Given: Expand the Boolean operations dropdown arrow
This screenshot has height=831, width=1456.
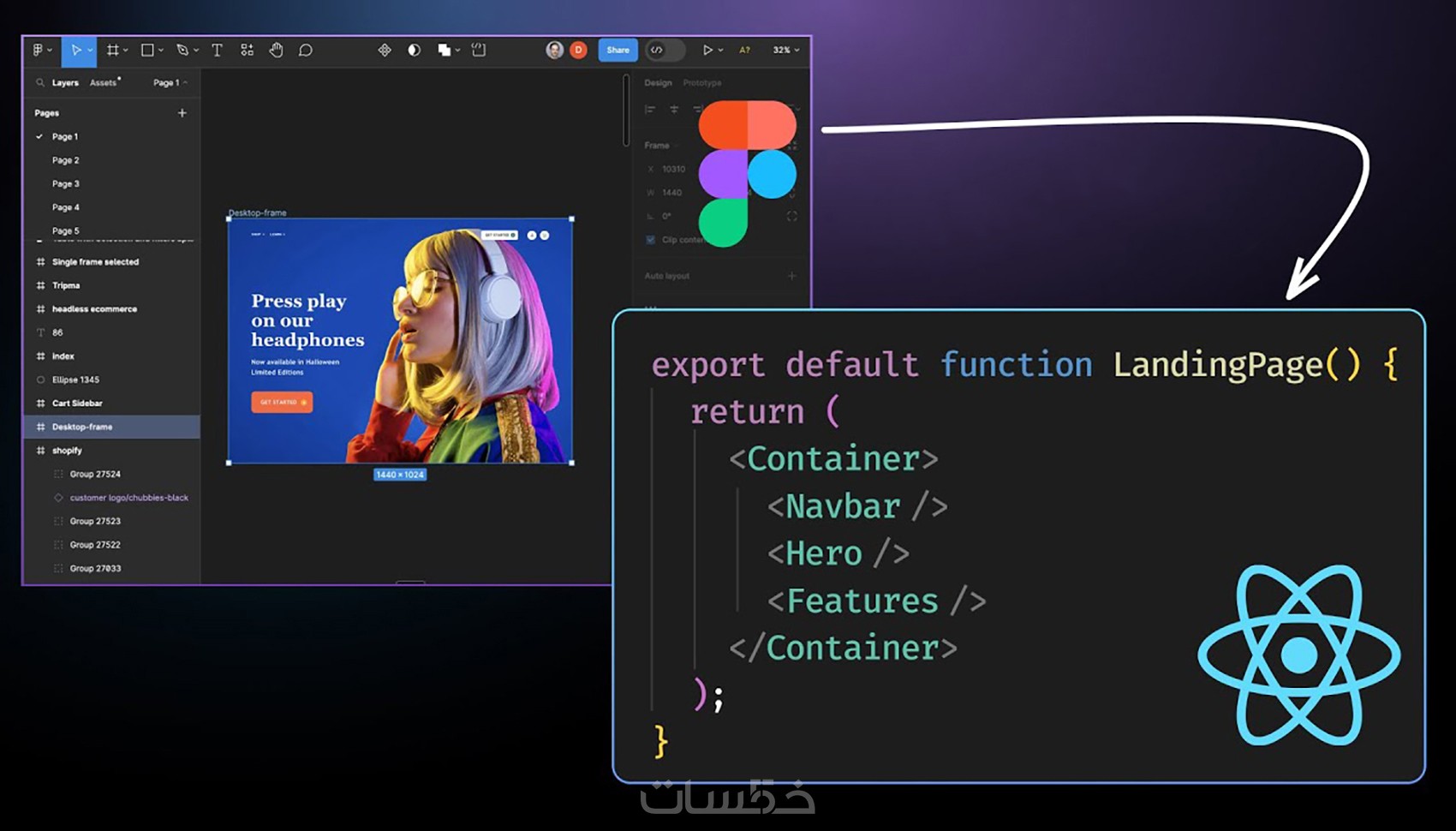Looking at the screenshot, I should point(458,51).
